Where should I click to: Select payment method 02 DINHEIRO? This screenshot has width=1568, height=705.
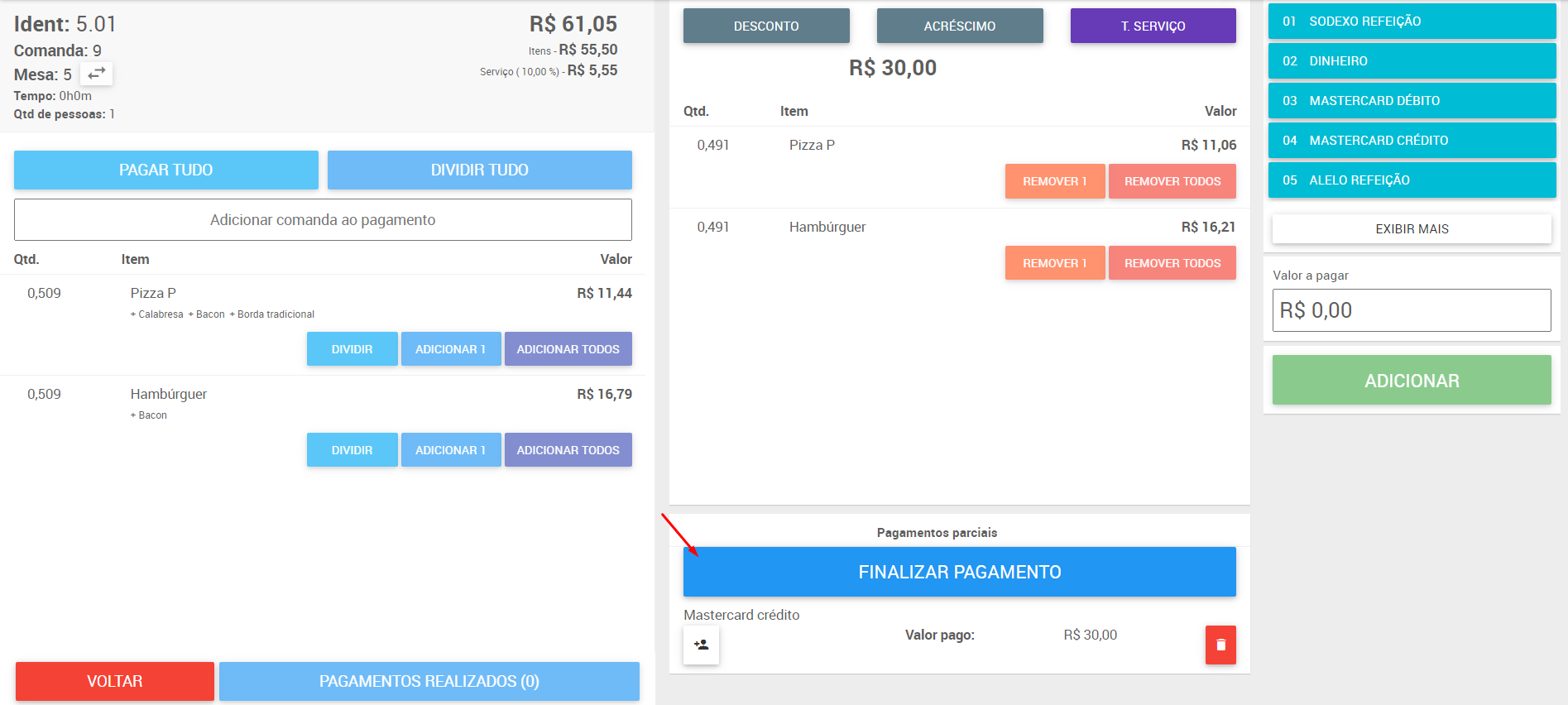click(1412, 61)
